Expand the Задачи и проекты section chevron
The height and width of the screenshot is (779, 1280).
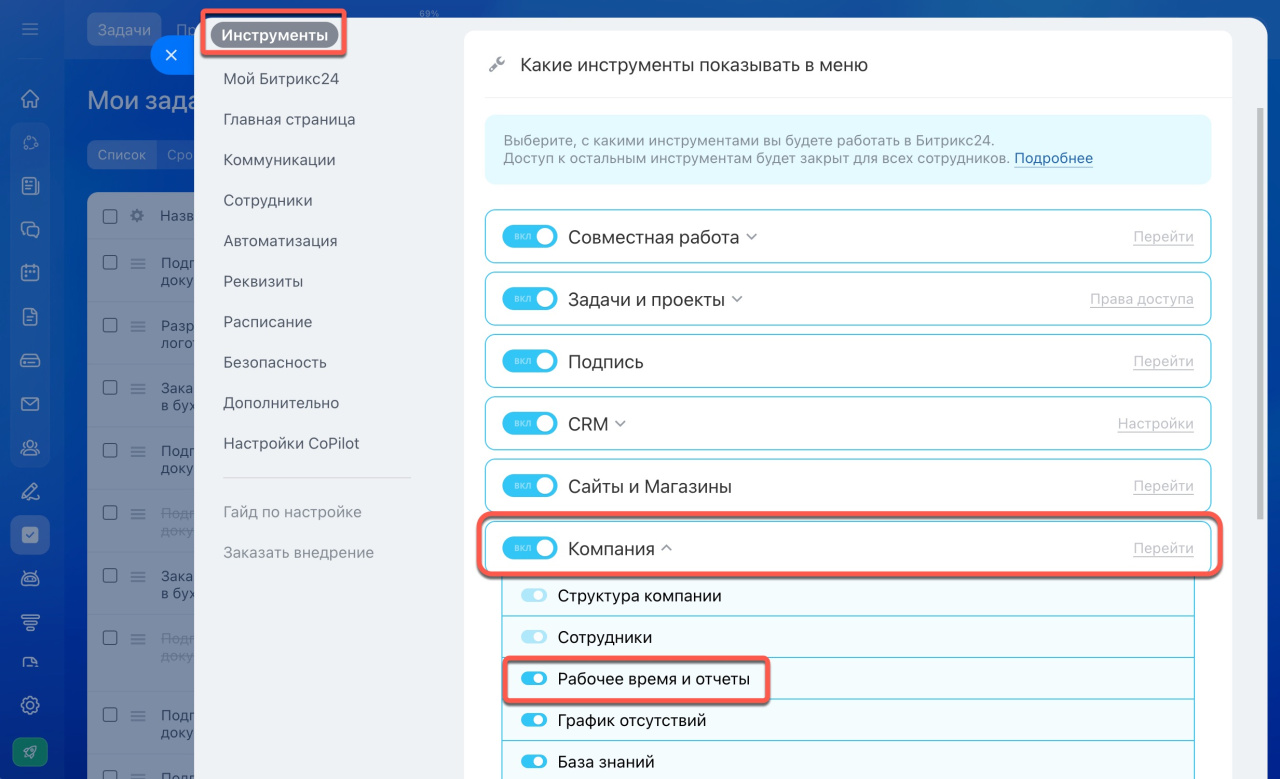[x=737, y=300]
